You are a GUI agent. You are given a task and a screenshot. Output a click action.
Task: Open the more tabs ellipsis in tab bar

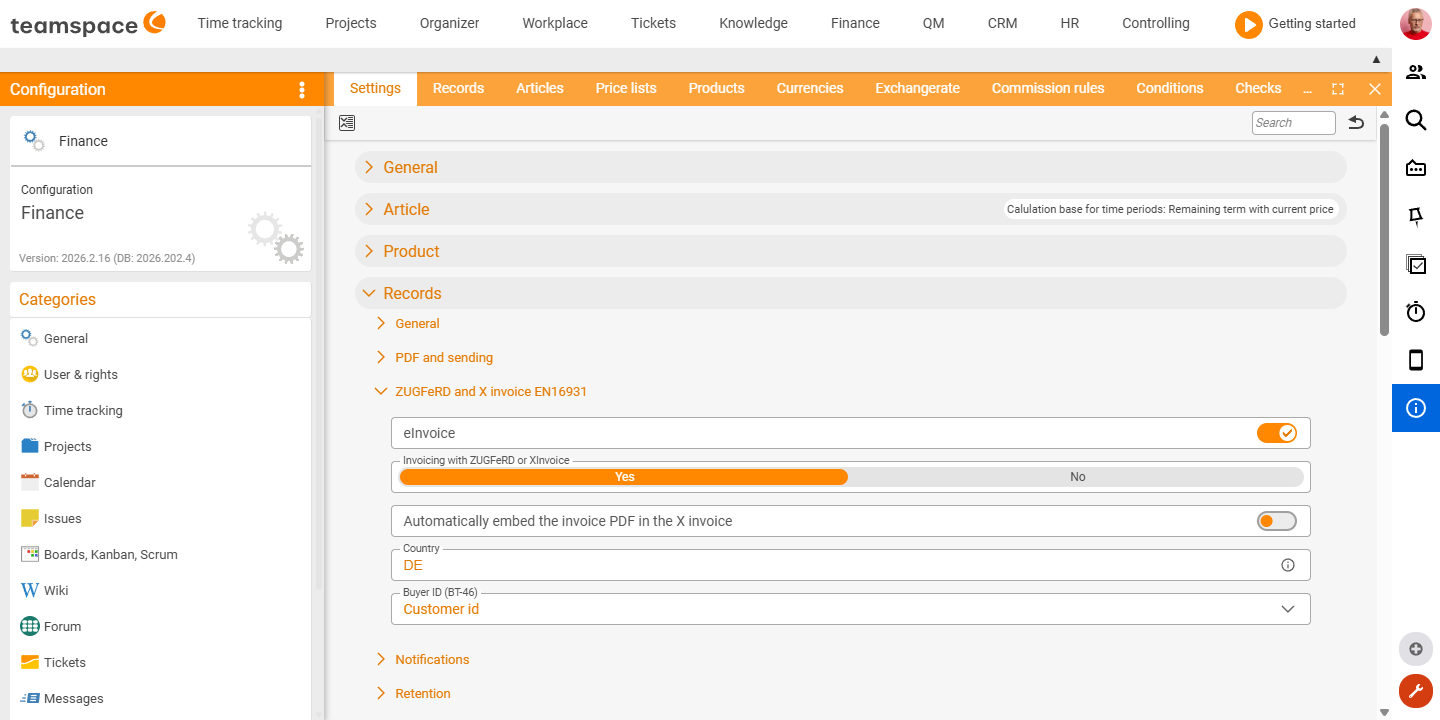coord(1307,89)
